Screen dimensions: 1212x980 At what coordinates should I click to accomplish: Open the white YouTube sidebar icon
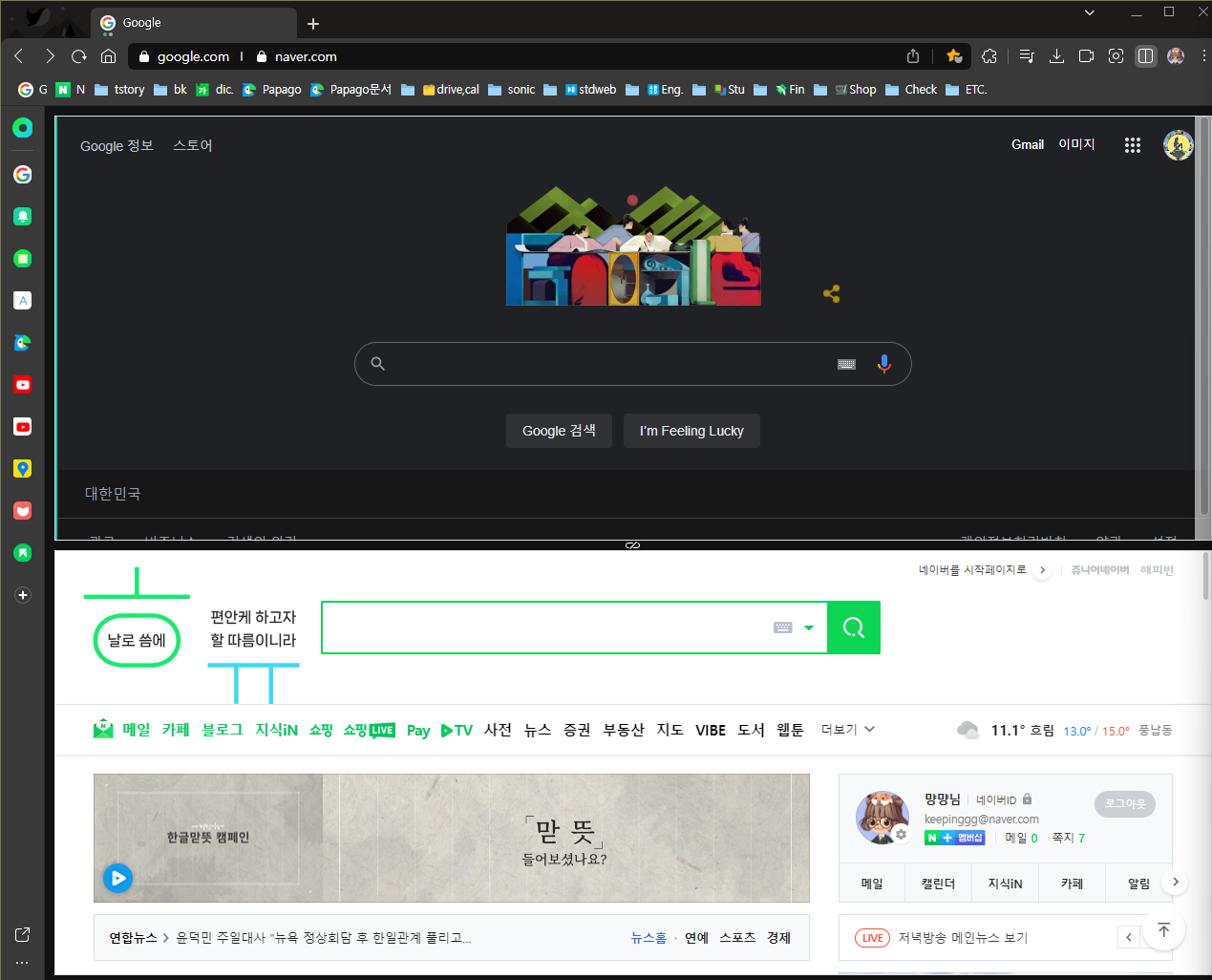(x=23, y=427)
